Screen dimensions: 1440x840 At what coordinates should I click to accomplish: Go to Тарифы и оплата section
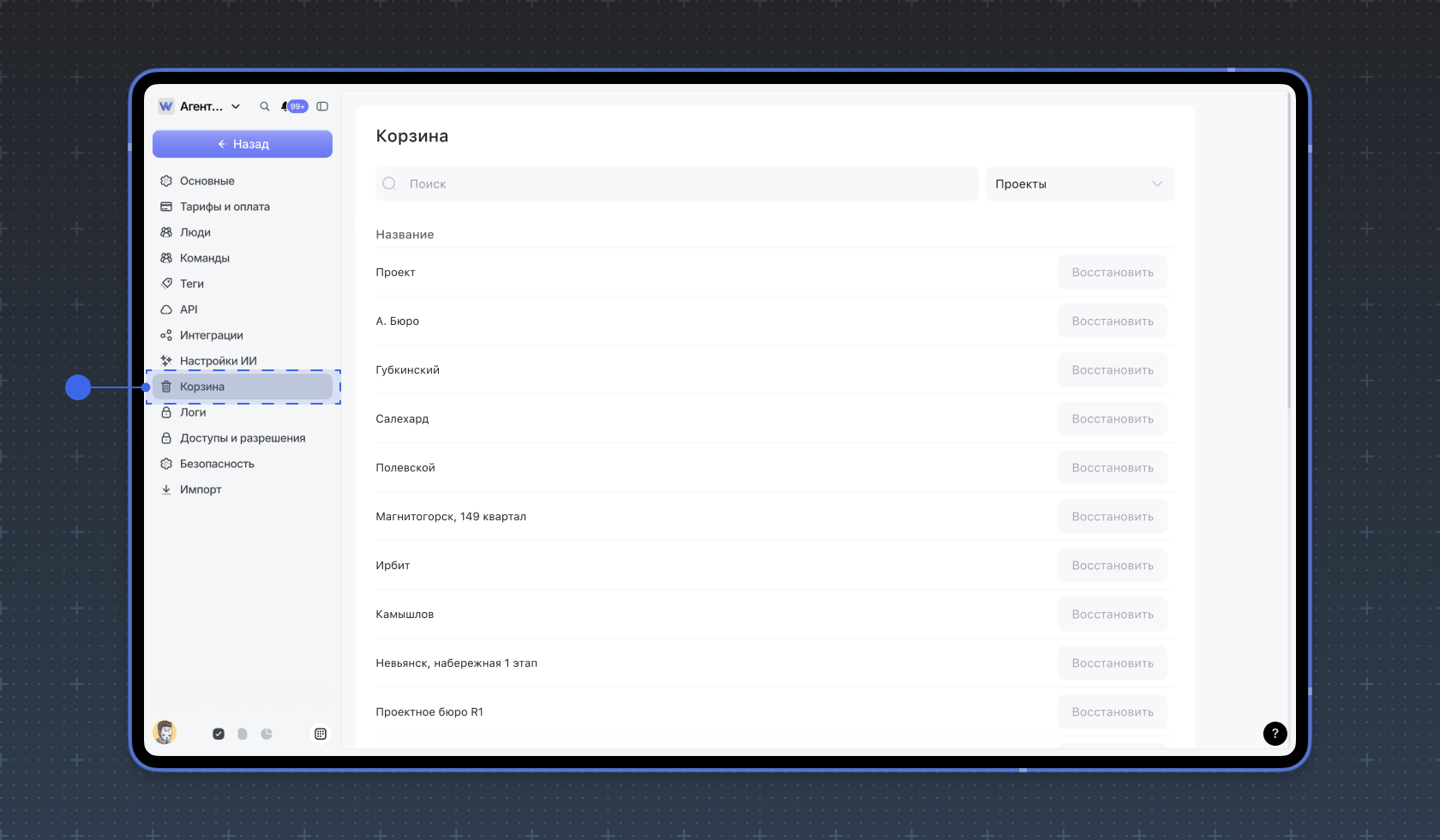pos(225,207)
